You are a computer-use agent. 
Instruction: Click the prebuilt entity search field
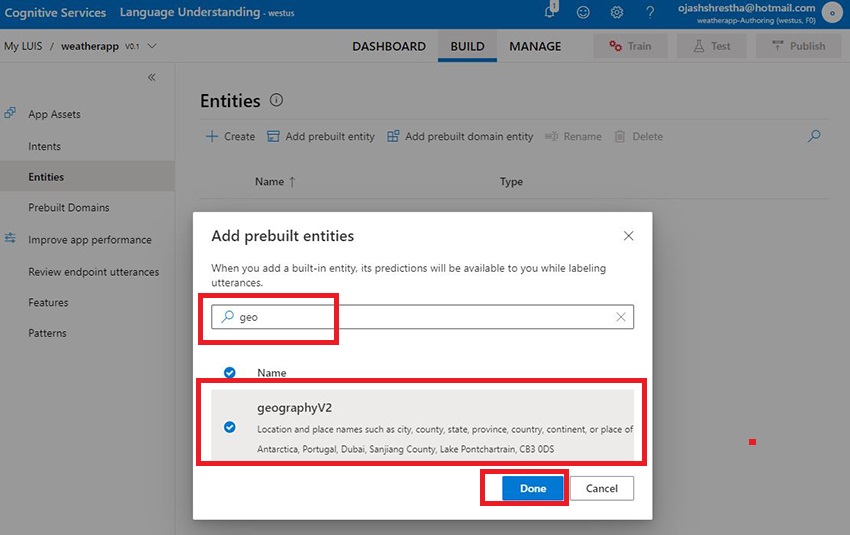point(420,317)
